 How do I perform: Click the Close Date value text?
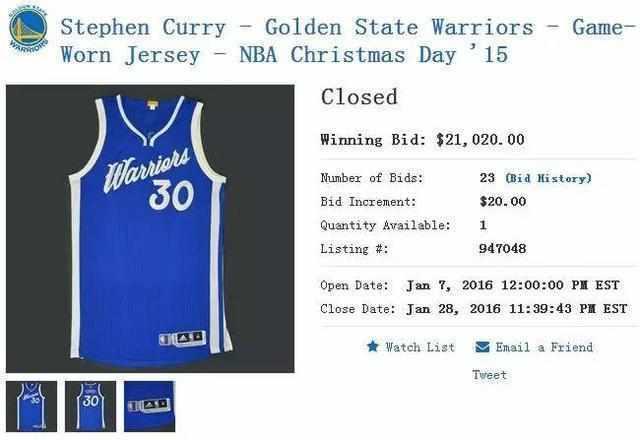coord(517,309)
